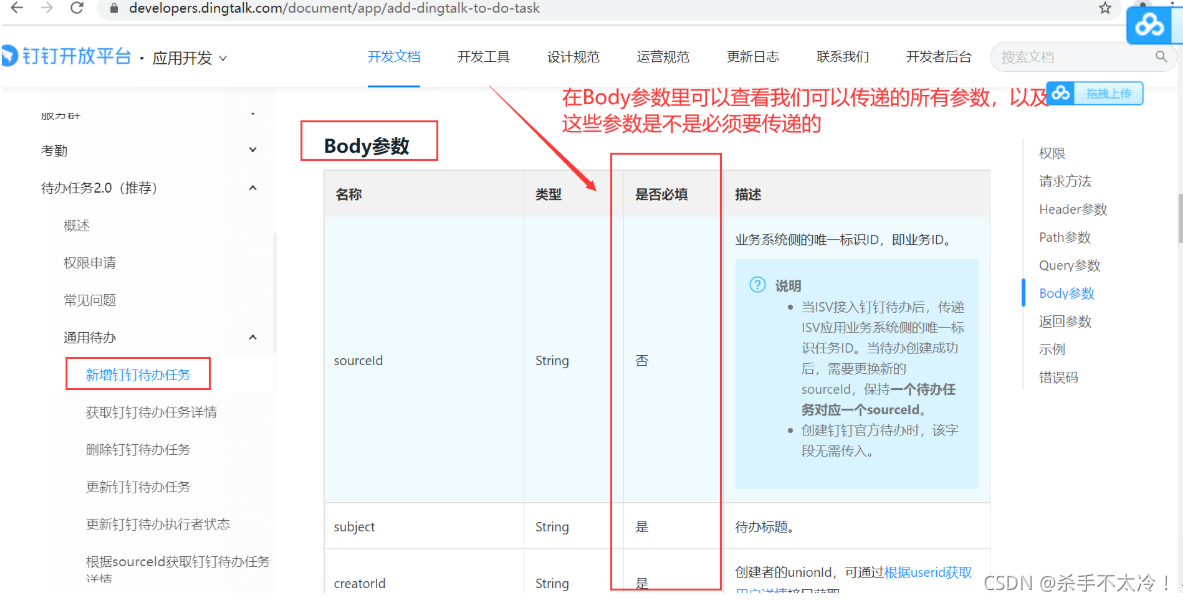1183x601 pixels.
Task: Click the DingTalk open platform logo
Action: (66, 57)
